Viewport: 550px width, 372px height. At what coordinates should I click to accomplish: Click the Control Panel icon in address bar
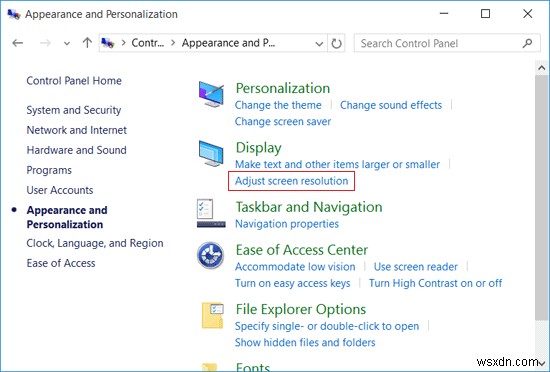coord(108,43)
